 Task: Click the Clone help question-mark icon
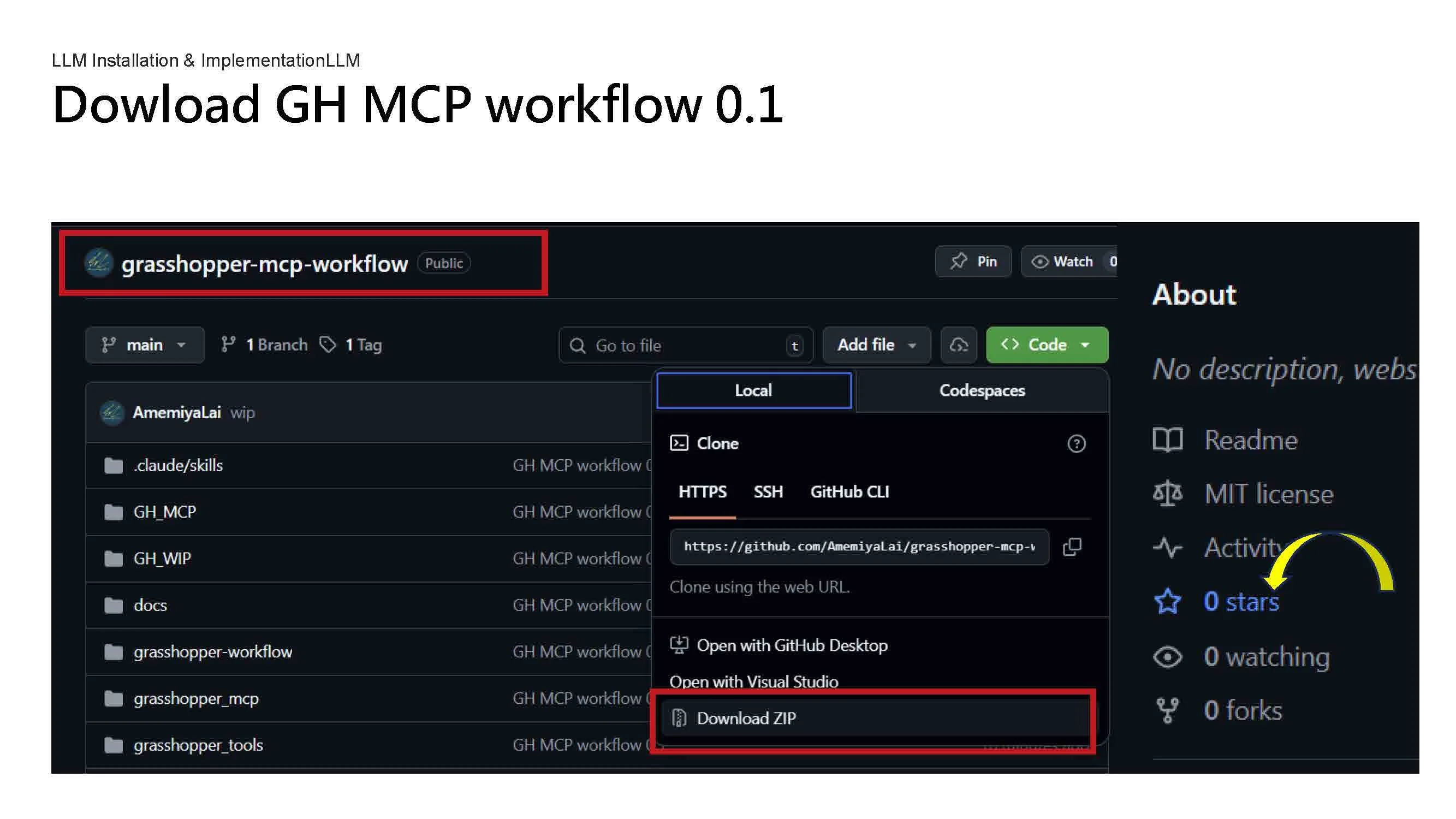pyautogui.click(x=1075, y=444)
